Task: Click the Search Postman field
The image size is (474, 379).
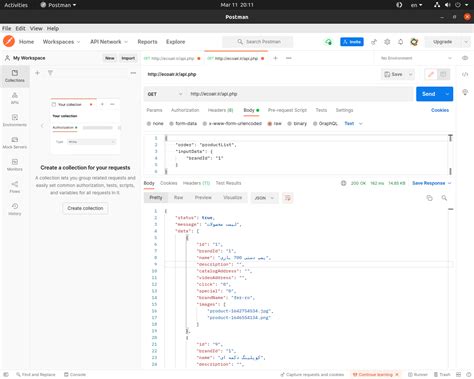Action: coord(258,42)
